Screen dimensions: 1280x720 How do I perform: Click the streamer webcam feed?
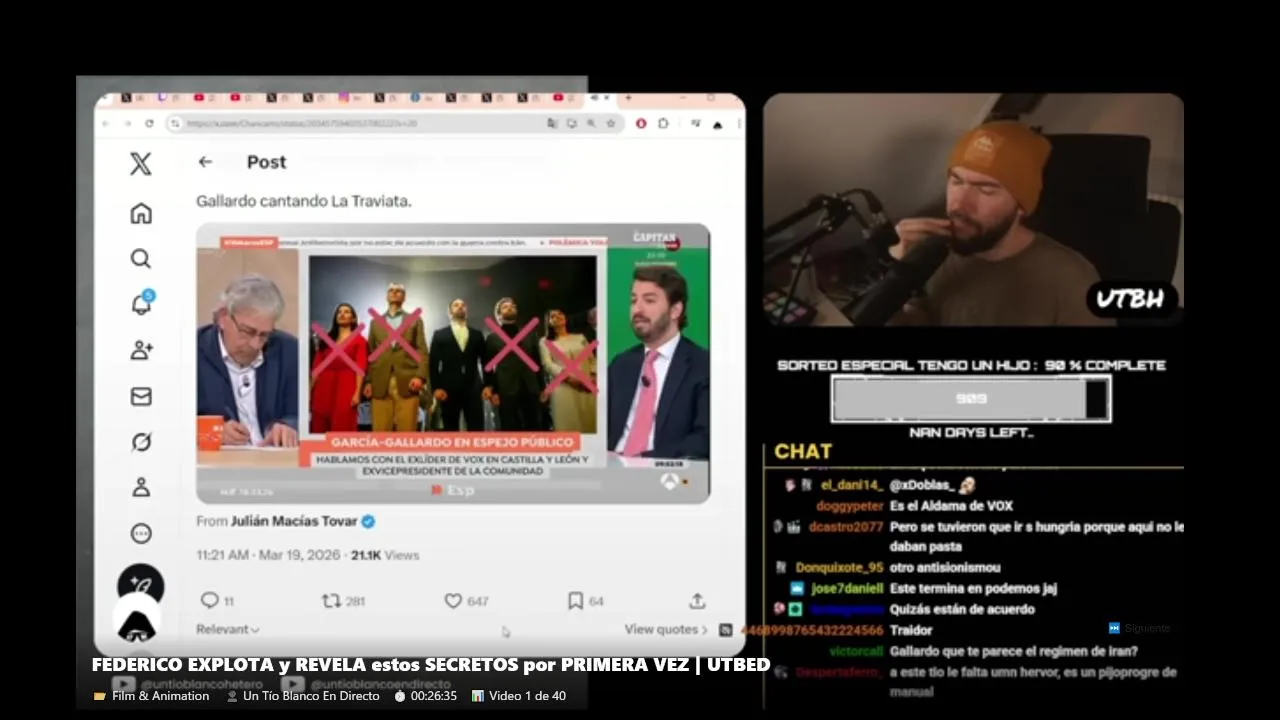(973, 210)
